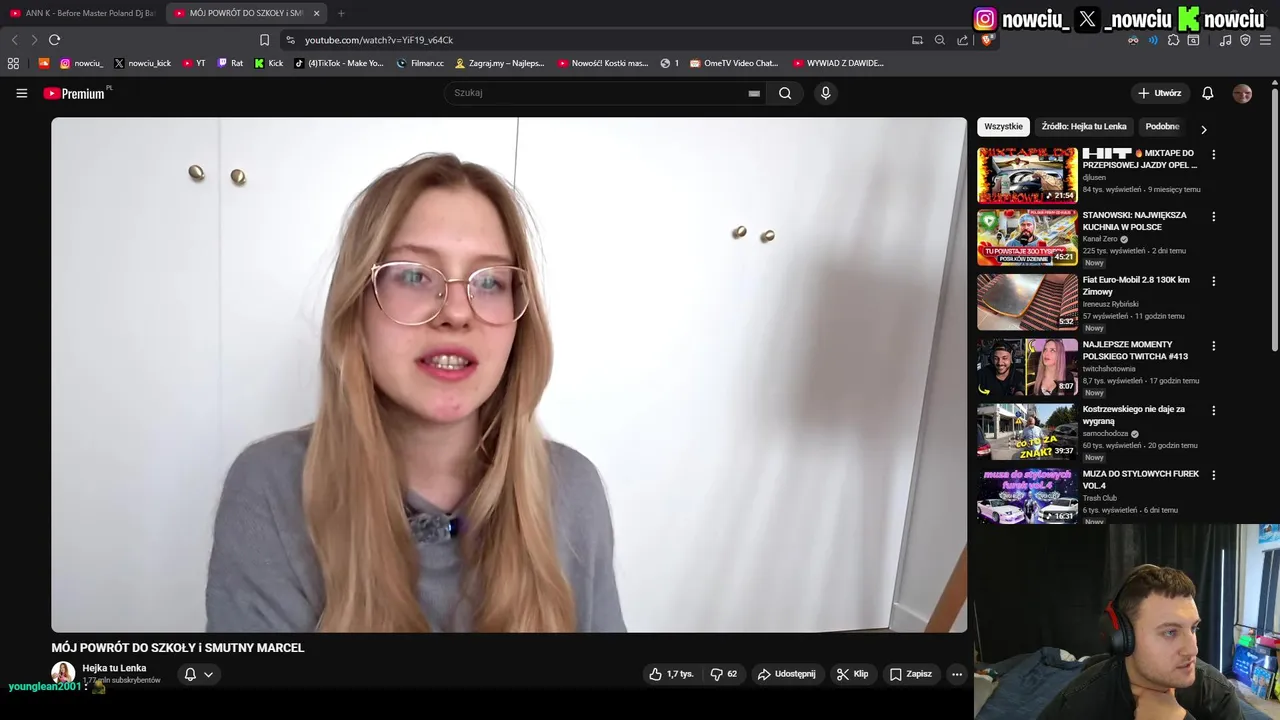Viewport: 1280px width, 720px height.
Task: Reload the page with browser refresh icon
Action: pyautogui.click(x=54, y=40)
